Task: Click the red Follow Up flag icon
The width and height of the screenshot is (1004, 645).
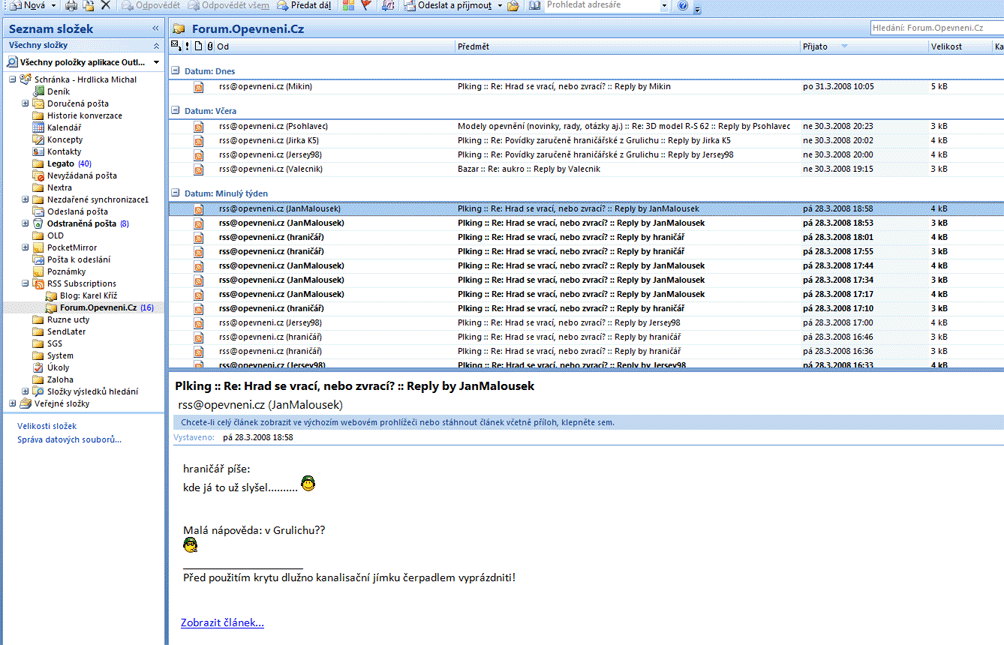Action: click(366, 6)
